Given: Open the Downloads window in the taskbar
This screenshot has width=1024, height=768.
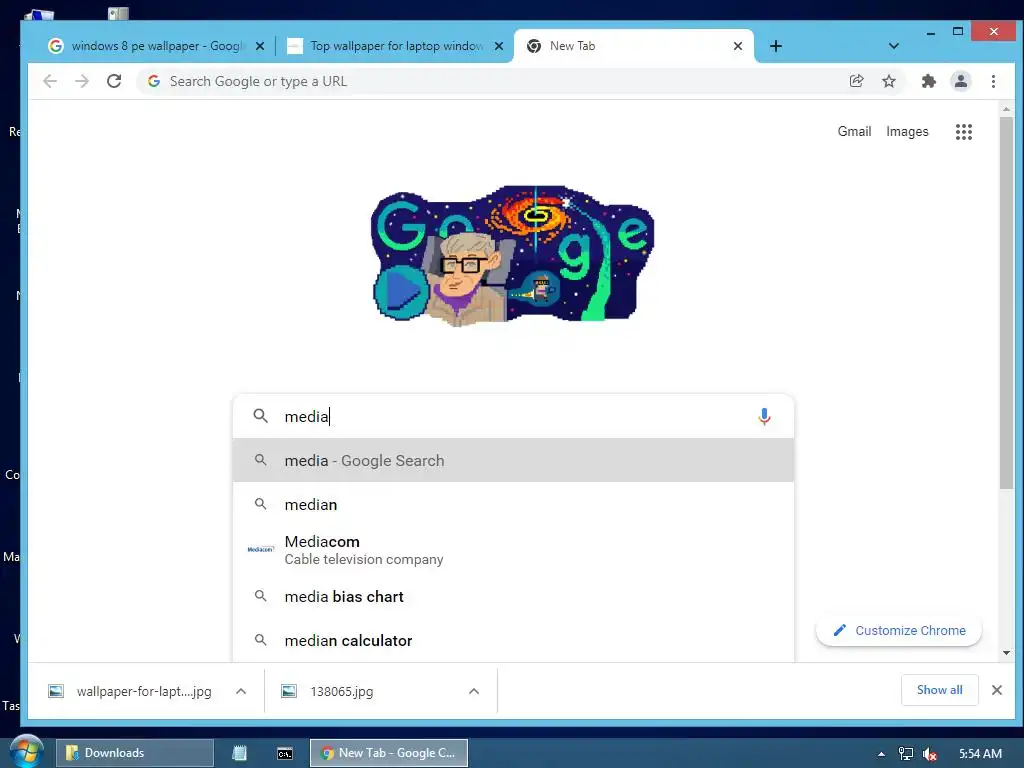Looking at the screenshot, I should [x=135, y=753].
